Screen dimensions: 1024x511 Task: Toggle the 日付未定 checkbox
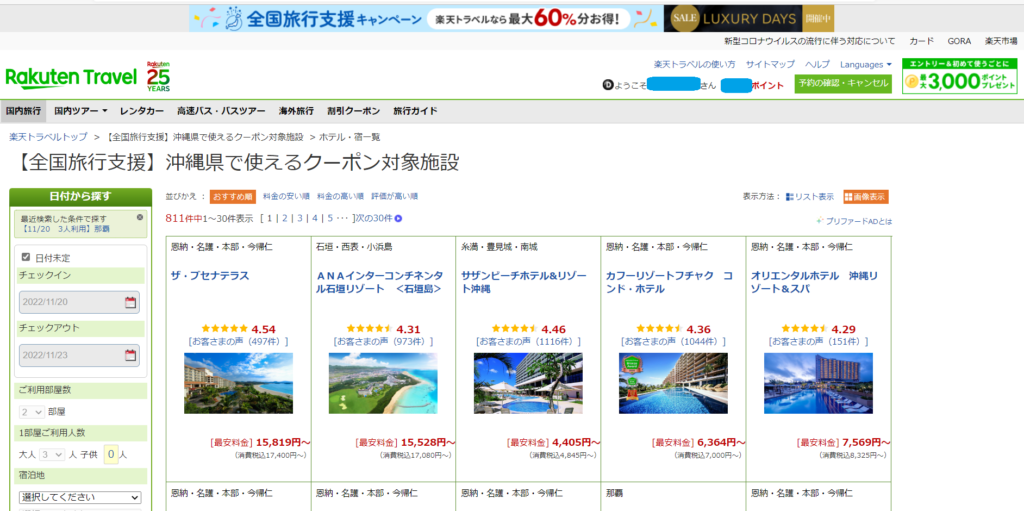pos(26,257)
